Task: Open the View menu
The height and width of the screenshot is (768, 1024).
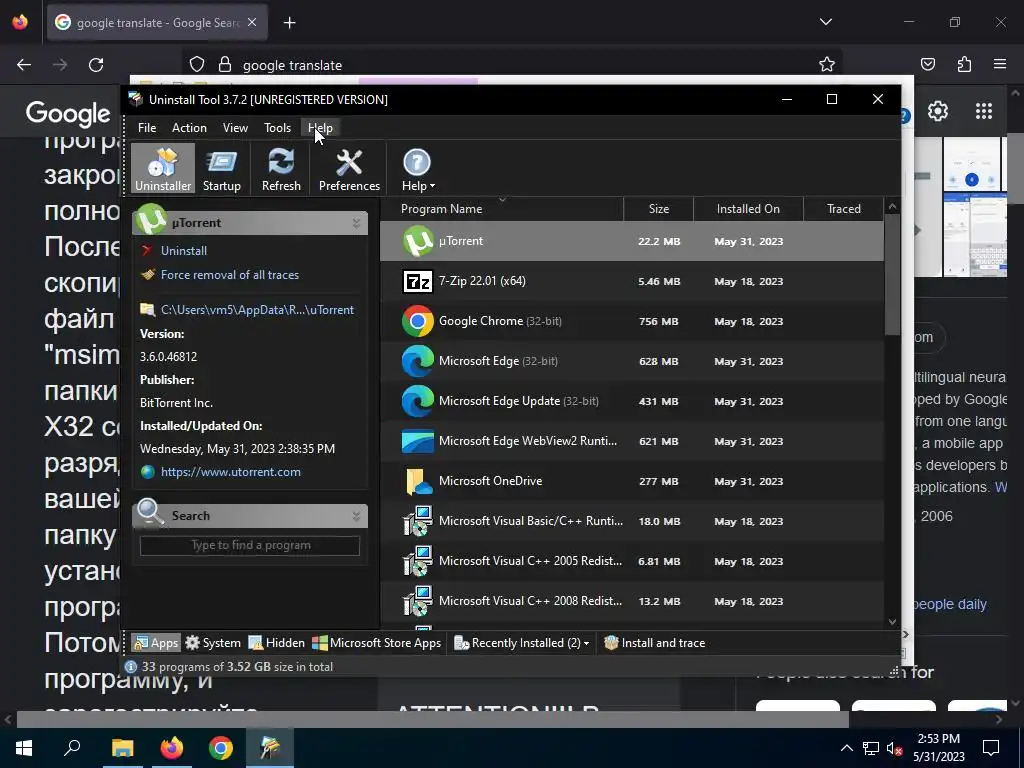Action: coord(235,128)
